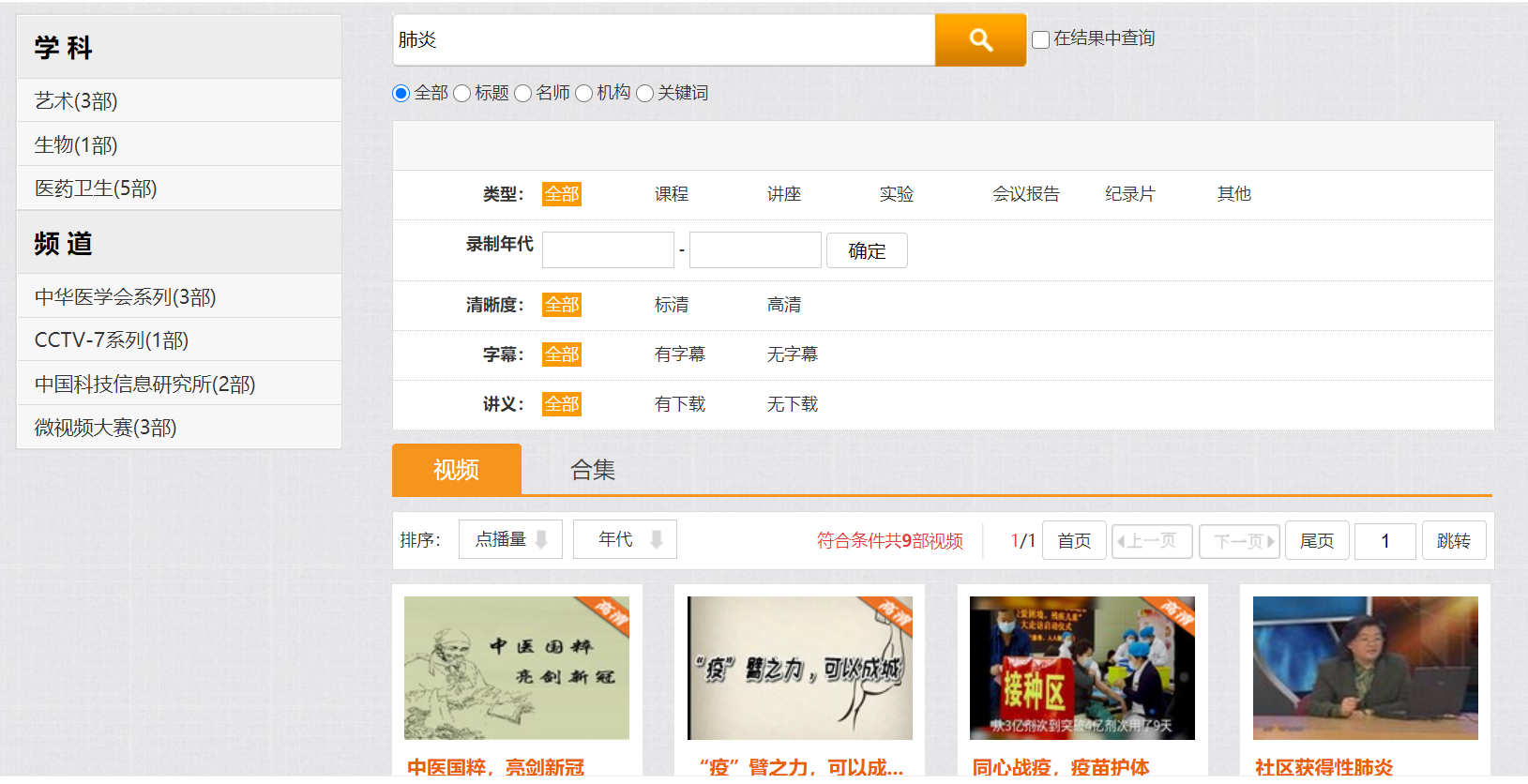
Task: Open the 接种区 vaccine video thumbnail
Action: pyautogui.click(x=1082, y=669)
